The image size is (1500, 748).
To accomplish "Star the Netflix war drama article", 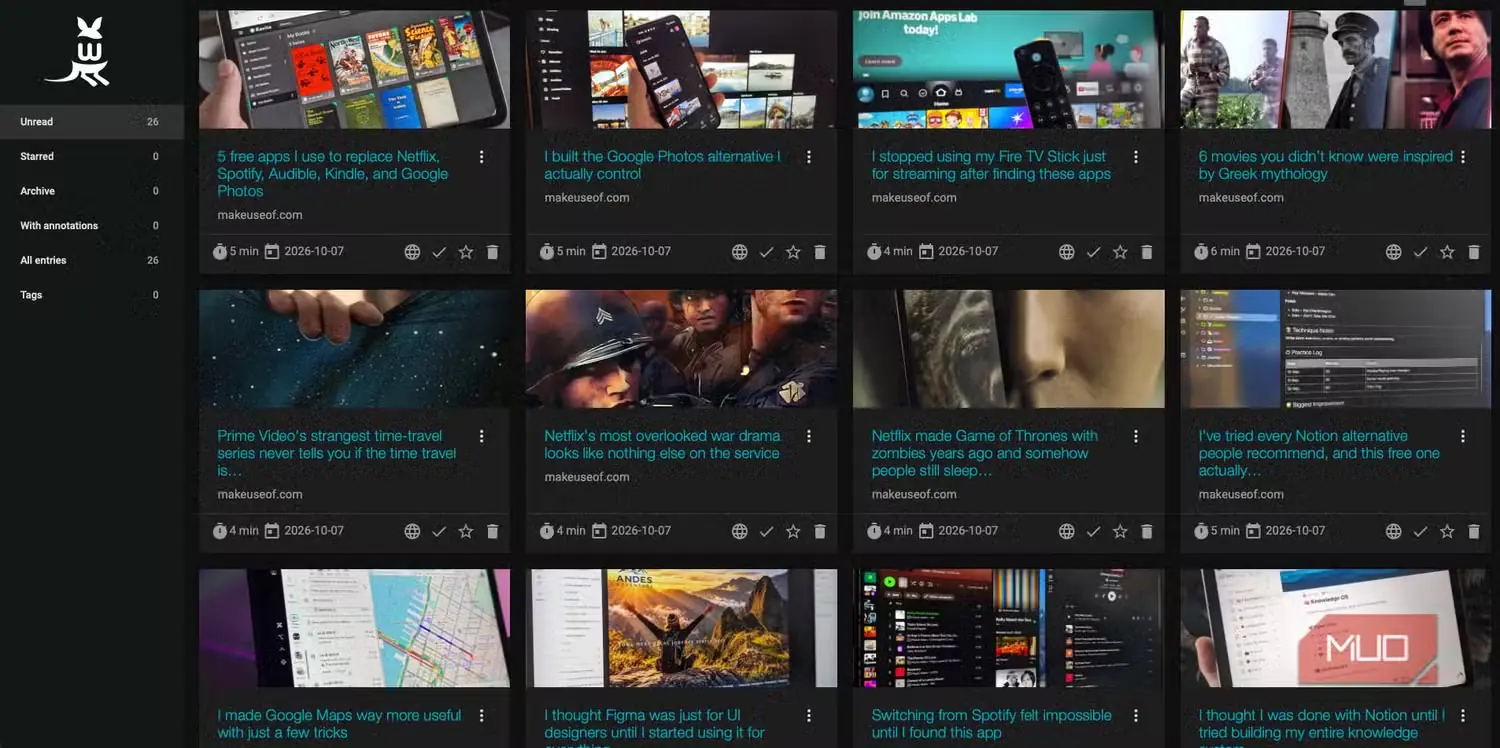I will (x=793, y=532).
